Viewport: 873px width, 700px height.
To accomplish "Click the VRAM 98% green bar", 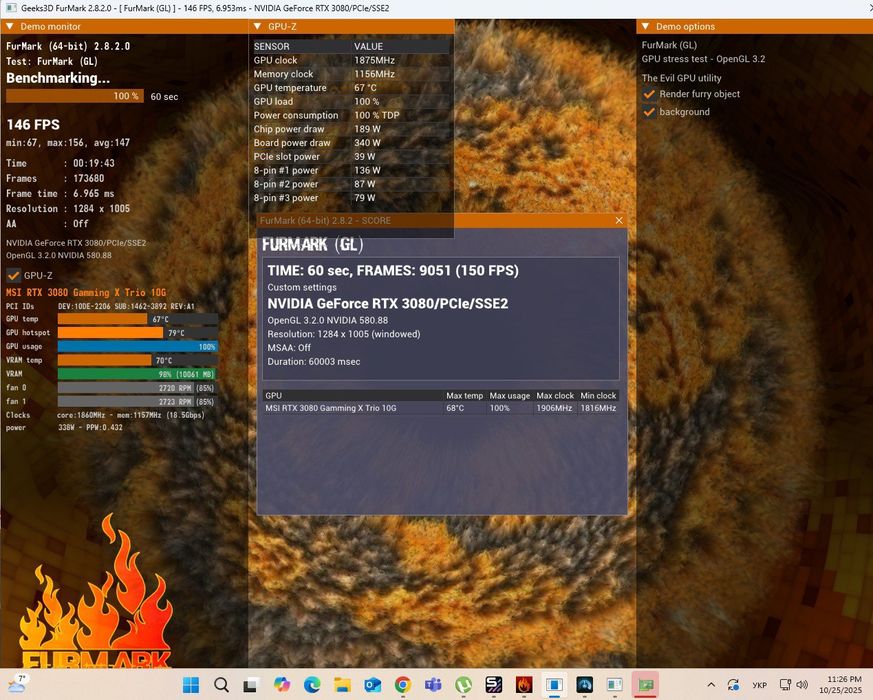I will coord(138,374).
